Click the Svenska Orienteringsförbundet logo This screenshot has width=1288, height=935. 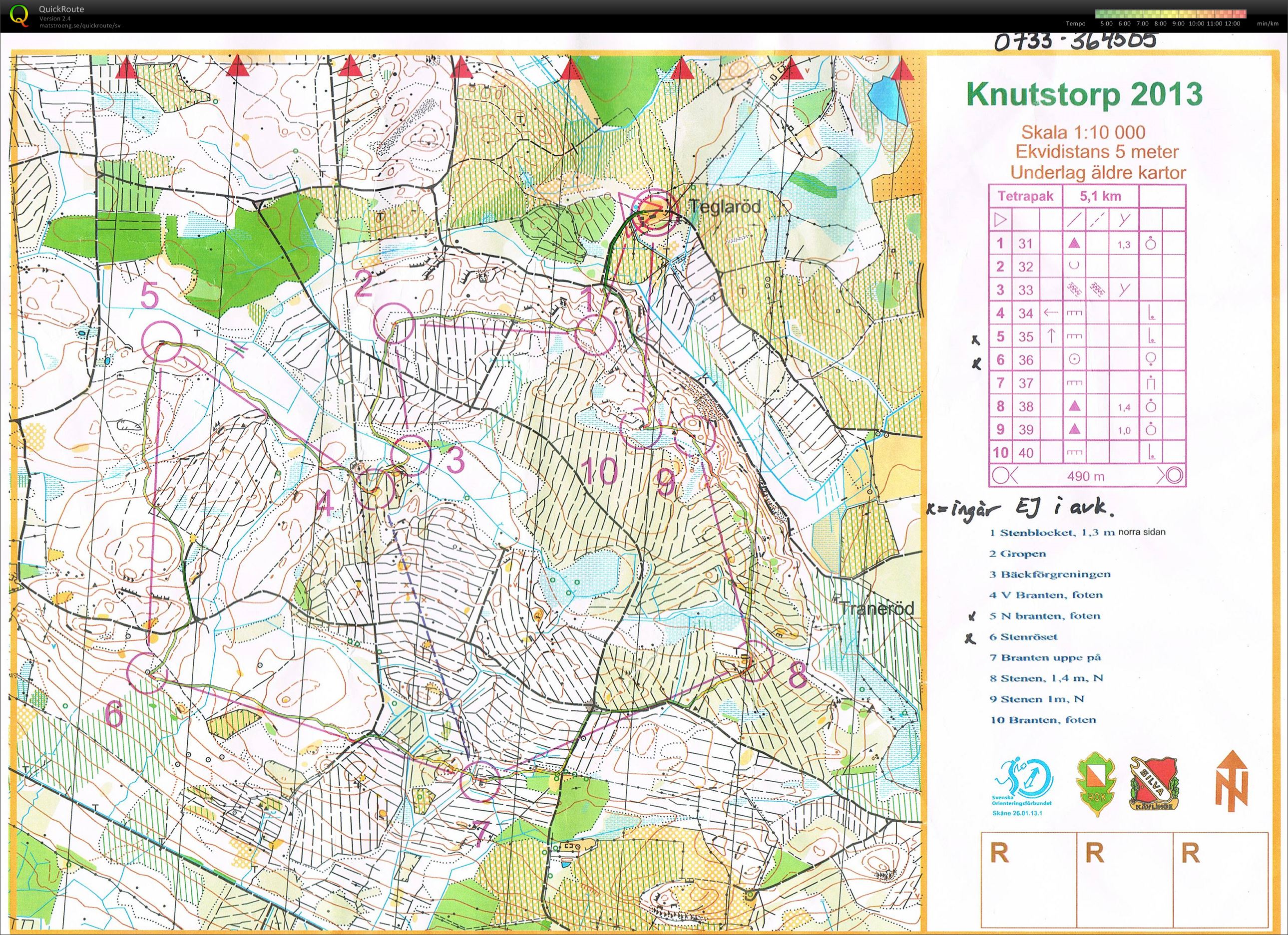(x=1023, y=787)
